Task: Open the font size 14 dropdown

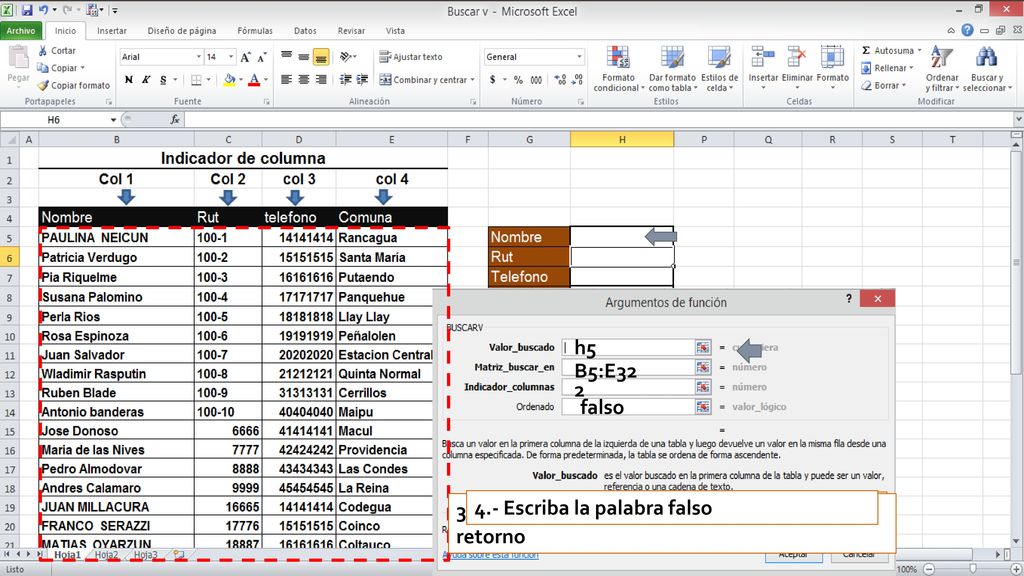Action: (x=231, y=57)
